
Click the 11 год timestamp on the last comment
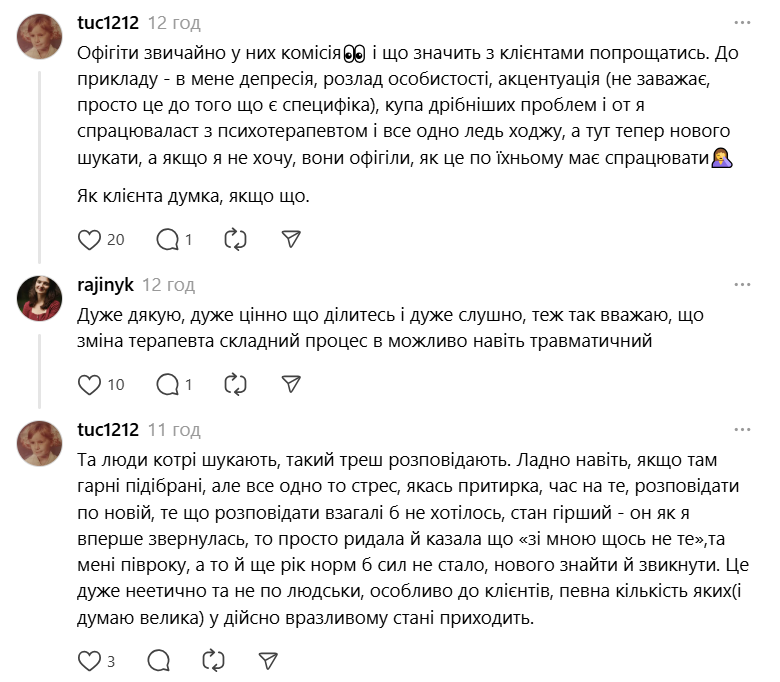point(173,430)
